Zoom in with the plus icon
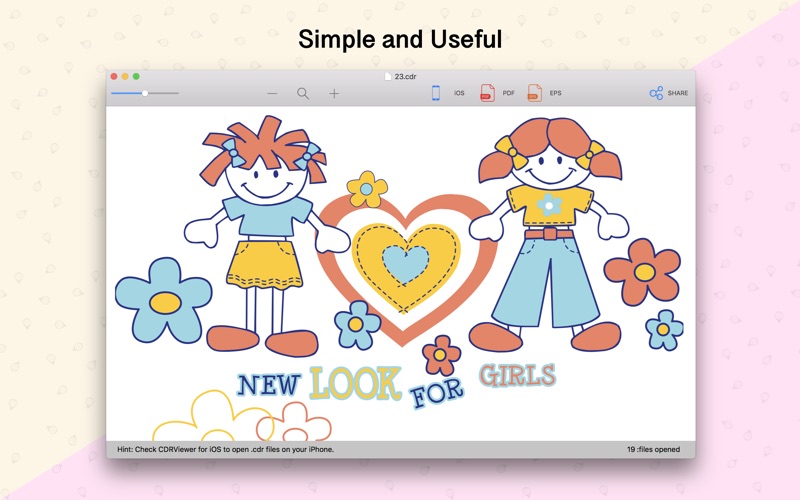This screenshot has width=800, height=500. pos(334,93)
